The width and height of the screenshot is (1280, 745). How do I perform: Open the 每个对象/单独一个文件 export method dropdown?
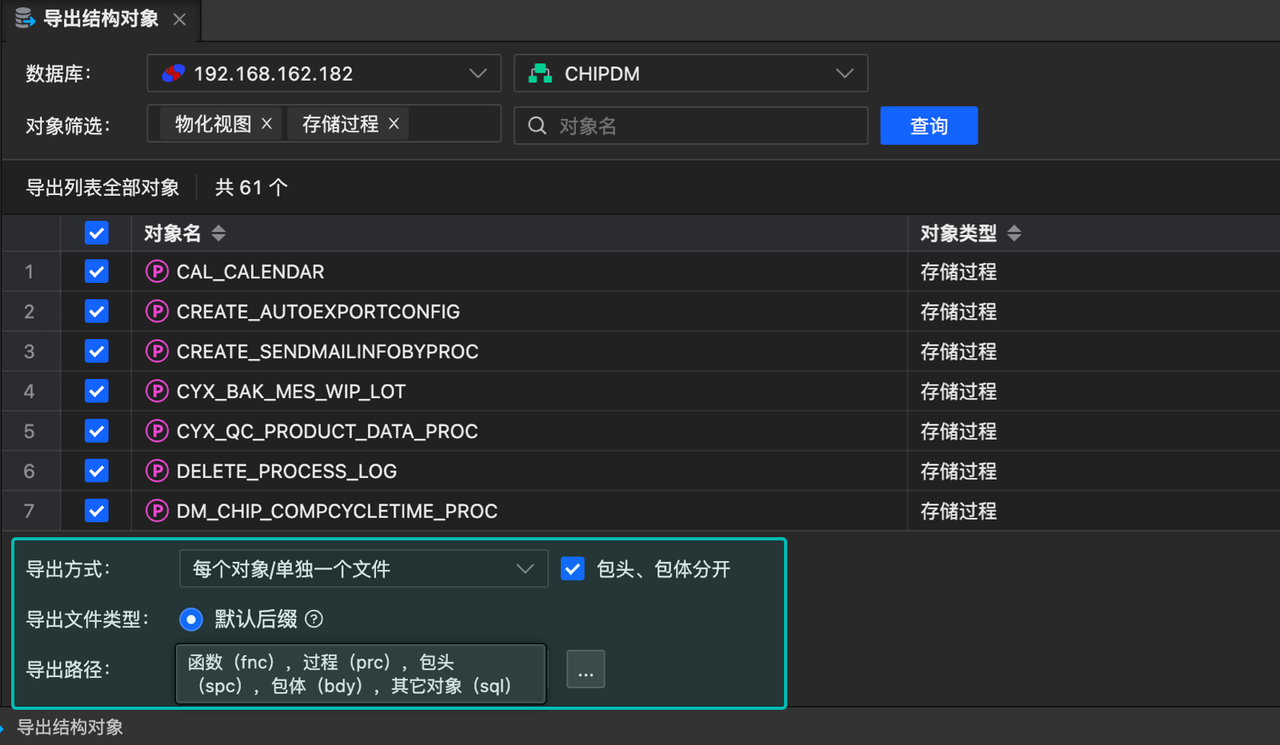(x=526, y=568)
